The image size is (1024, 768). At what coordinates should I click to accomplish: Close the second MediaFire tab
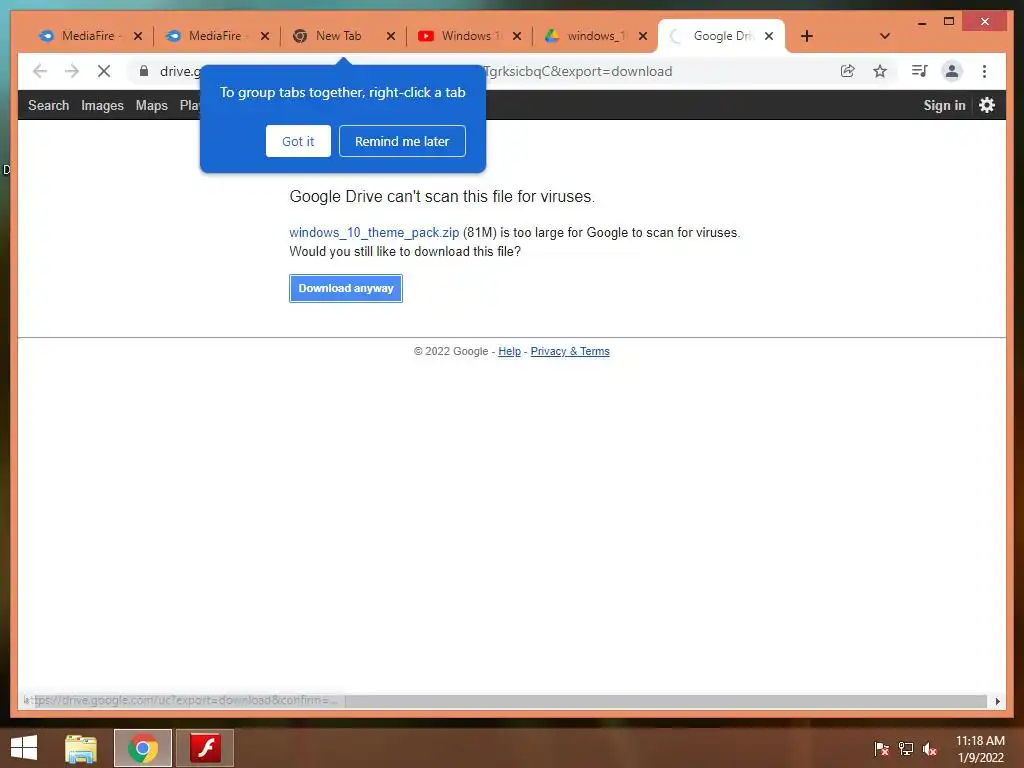coord(264,36)
